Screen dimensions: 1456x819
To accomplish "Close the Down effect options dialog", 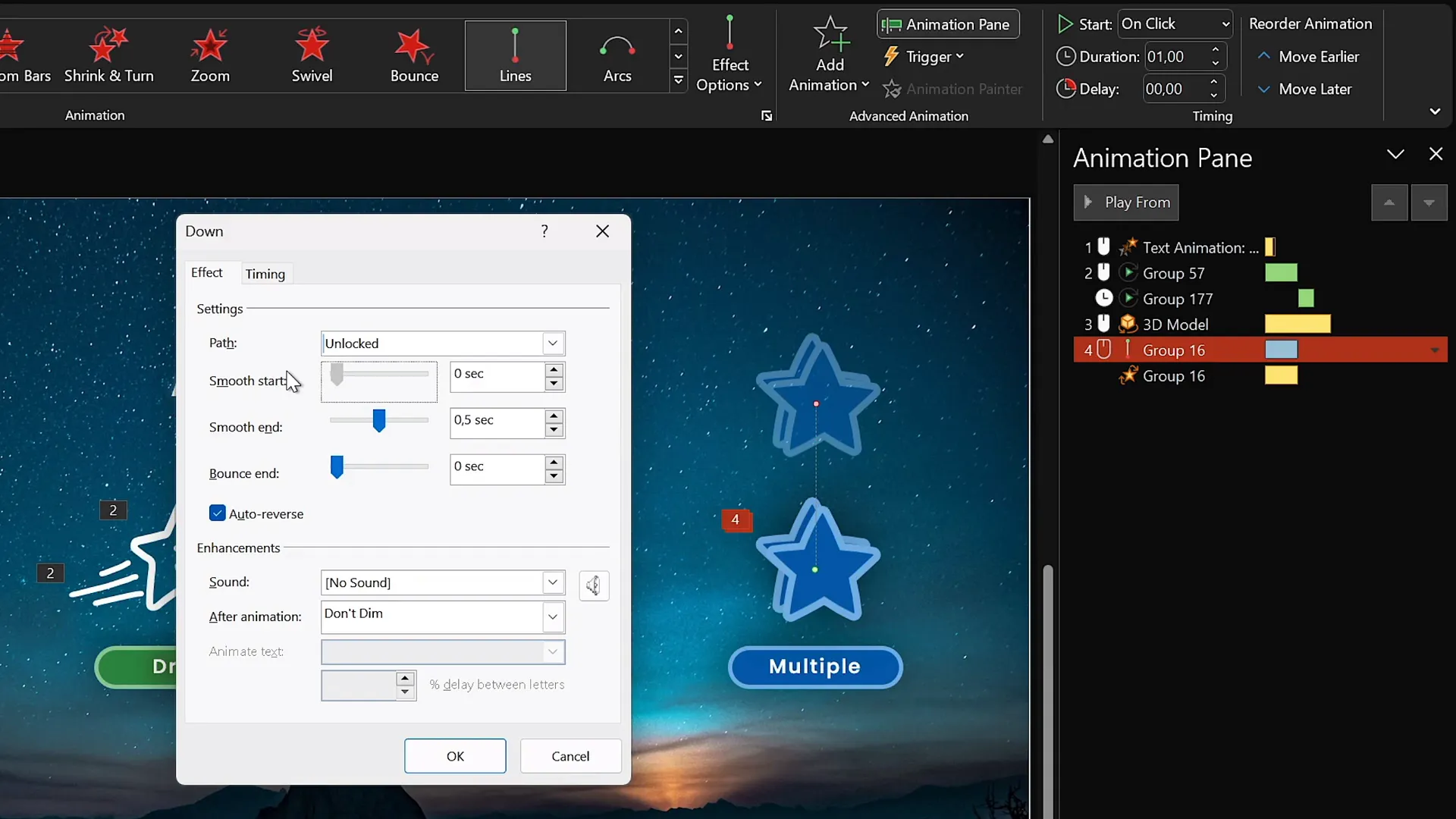I will click(603, 231).
